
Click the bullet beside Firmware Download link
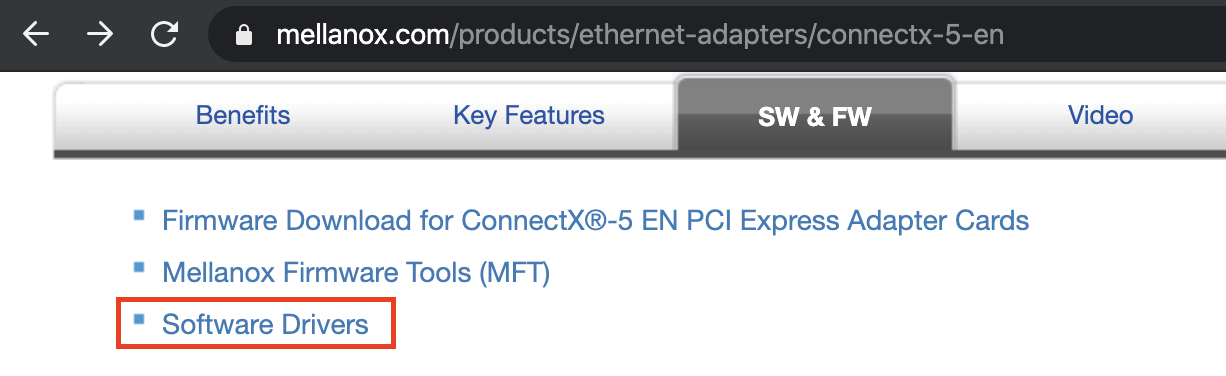pos(140,214)
